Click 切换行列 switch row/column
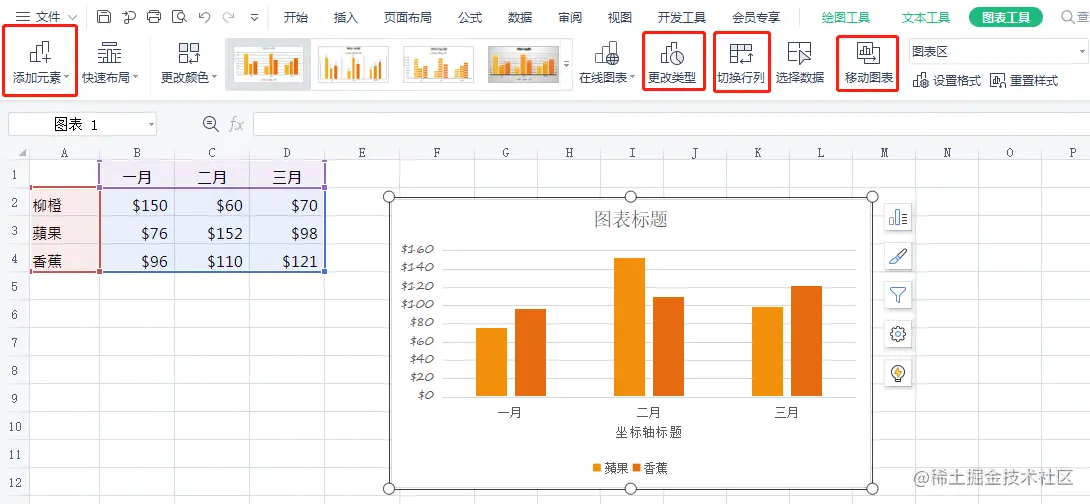This screenshot has width=1090, height=504. 741,62
